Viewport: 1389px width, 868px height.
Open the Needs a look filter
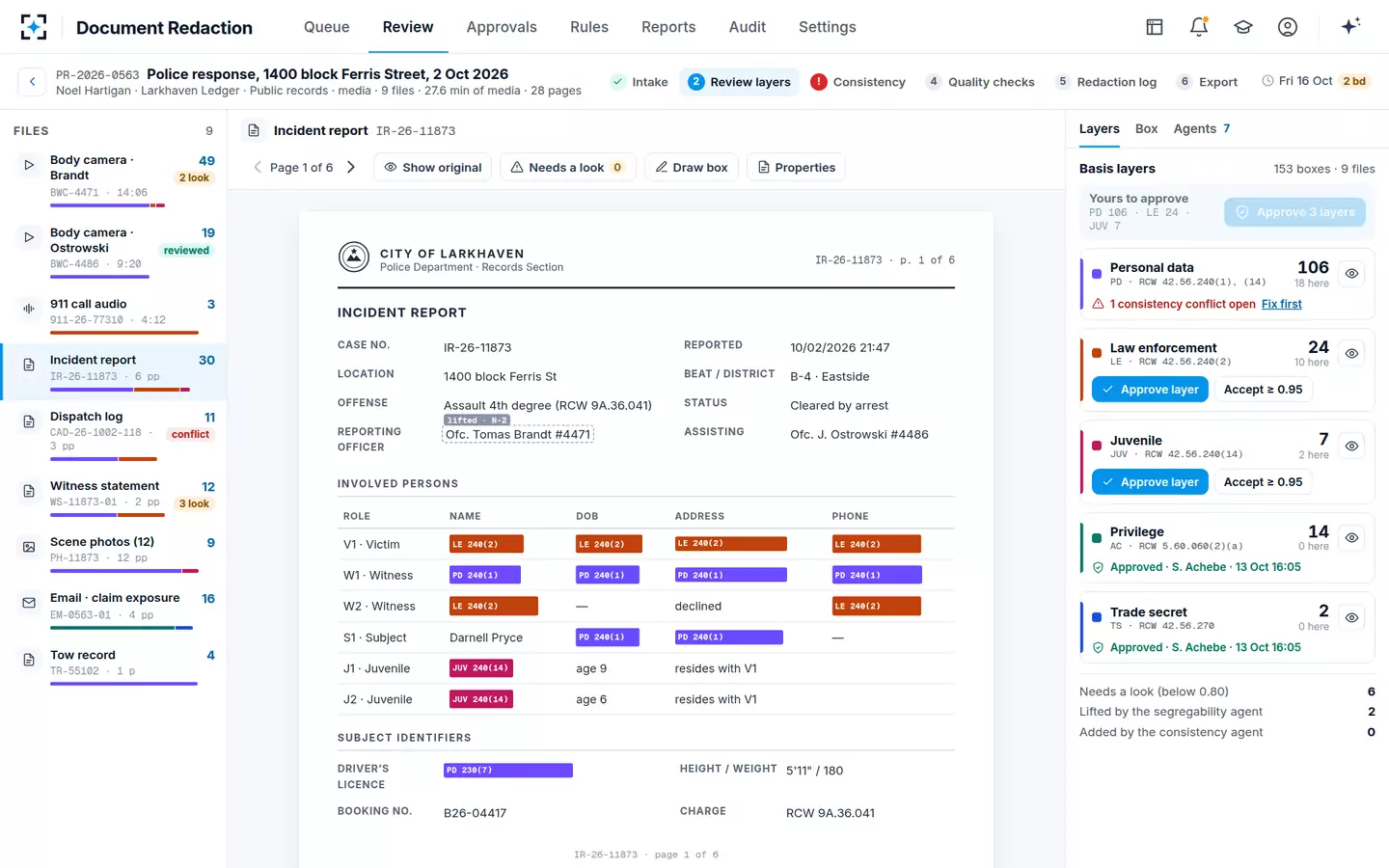click(x=567, y=167)
